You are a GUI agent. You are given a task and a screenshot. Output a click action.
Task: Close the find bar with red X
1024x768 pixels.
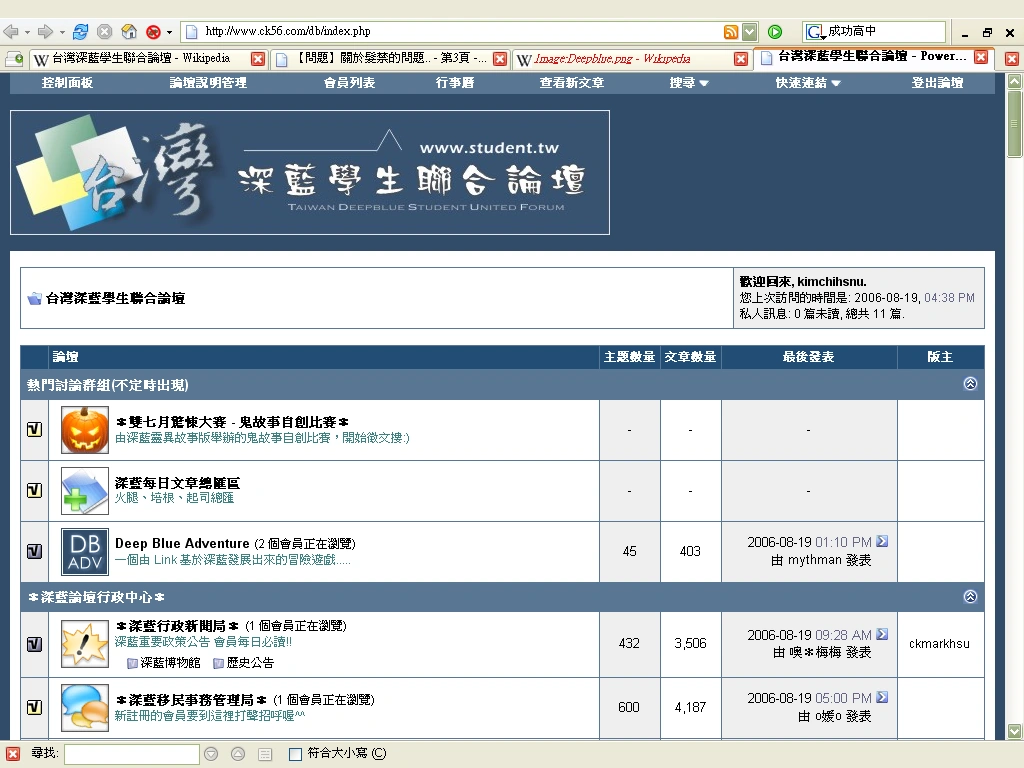pos(13,754)
